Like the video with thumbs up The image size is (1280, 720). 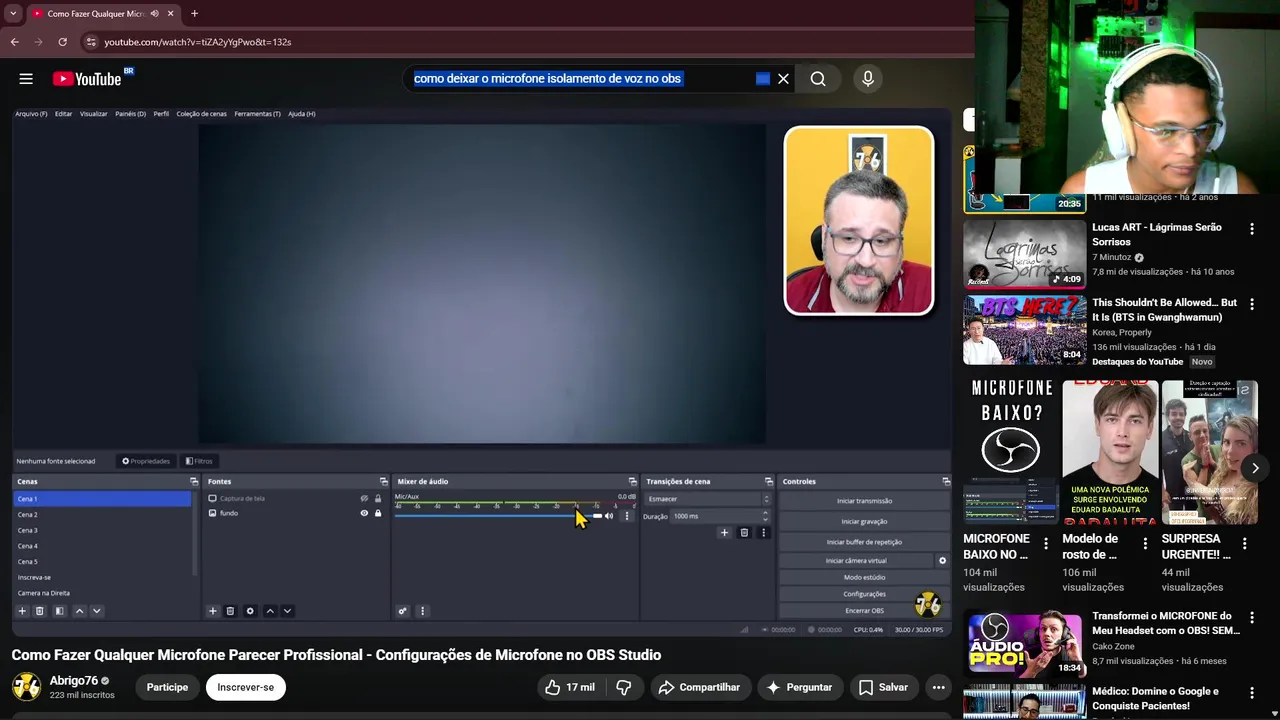(x=569, y=687)
